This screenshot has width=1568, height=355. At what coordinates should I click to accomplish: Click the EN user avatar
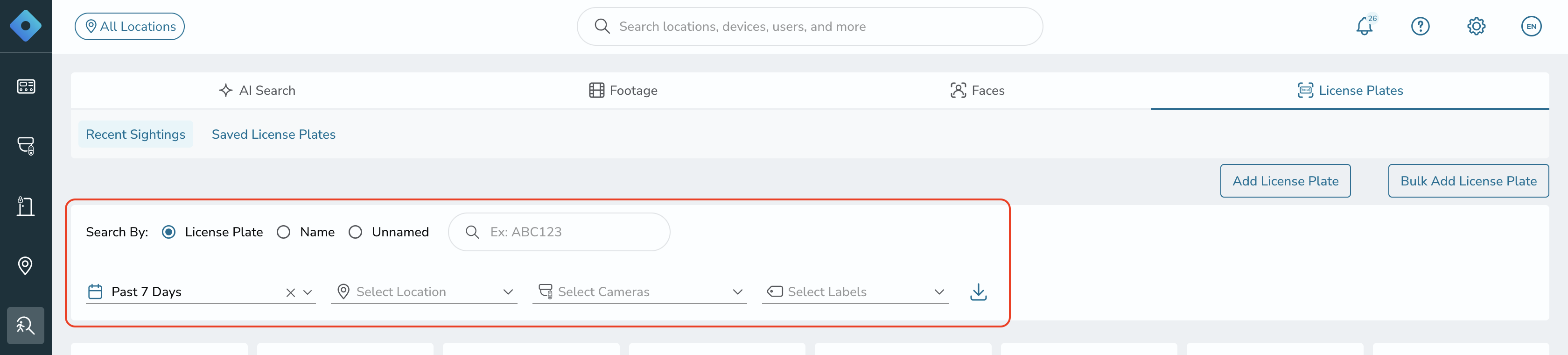click(1531, 26)
